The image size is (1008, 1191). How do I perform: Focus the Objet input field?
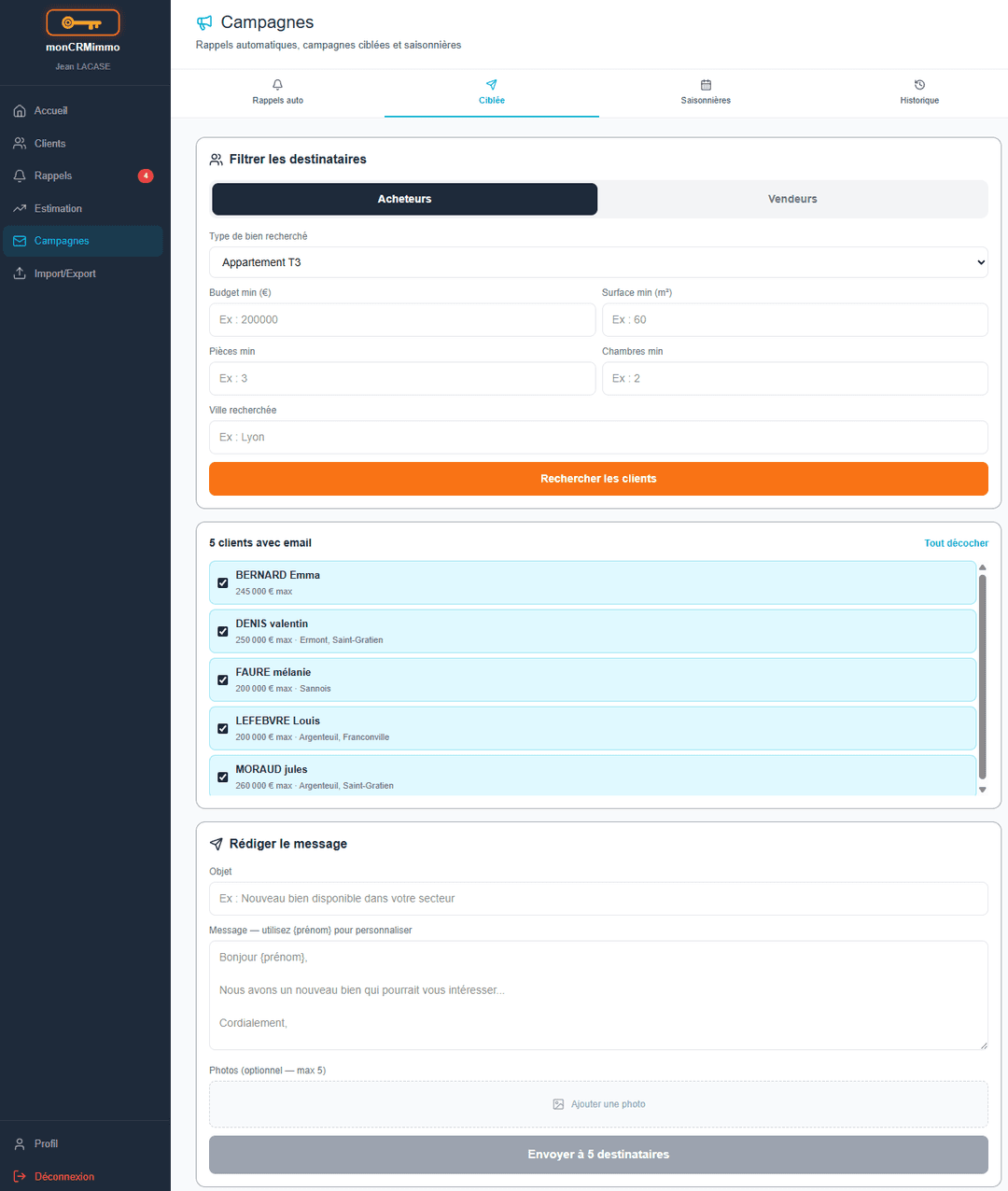[x=598, y=899]
